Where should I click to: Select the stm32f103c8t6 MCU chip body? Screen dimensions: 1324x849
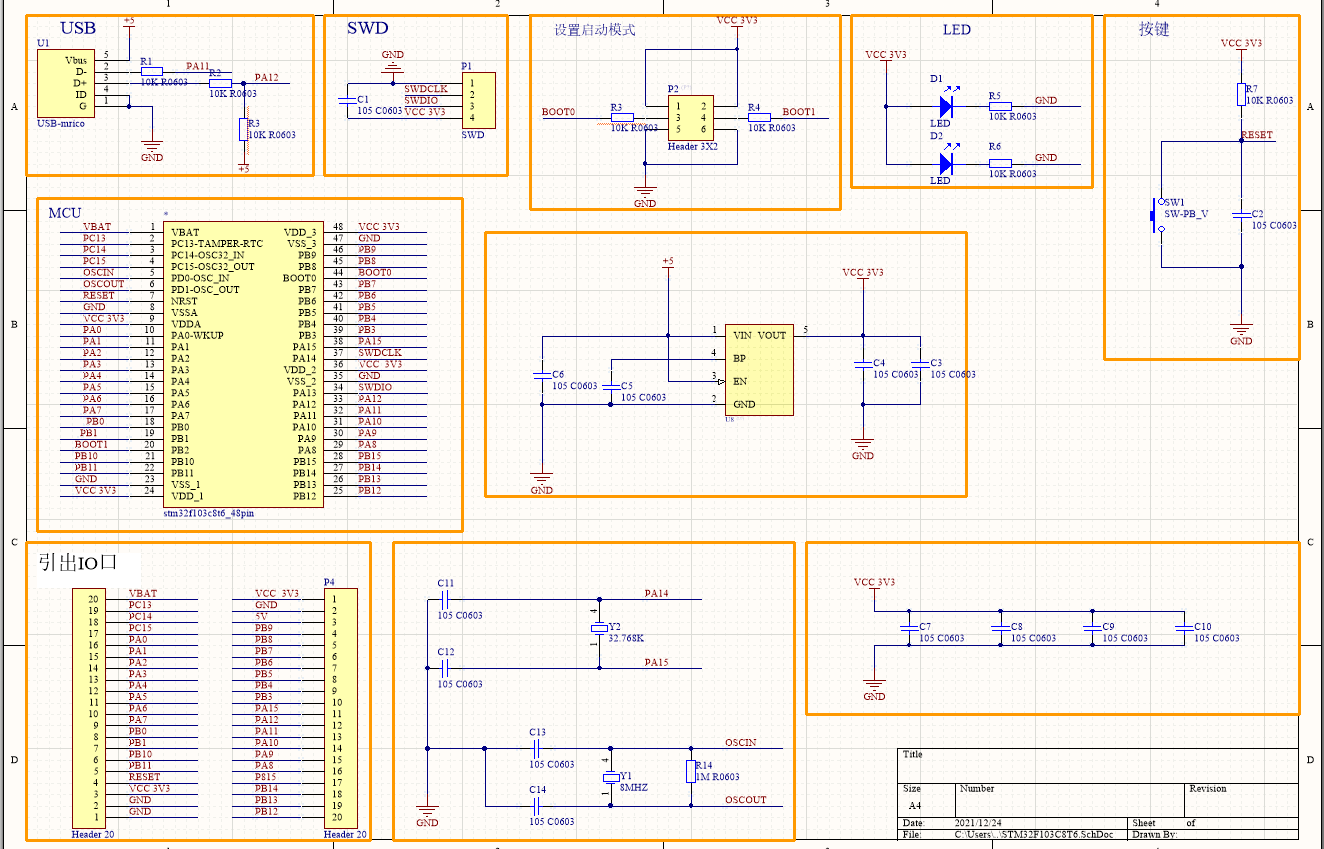click(242, 364)
